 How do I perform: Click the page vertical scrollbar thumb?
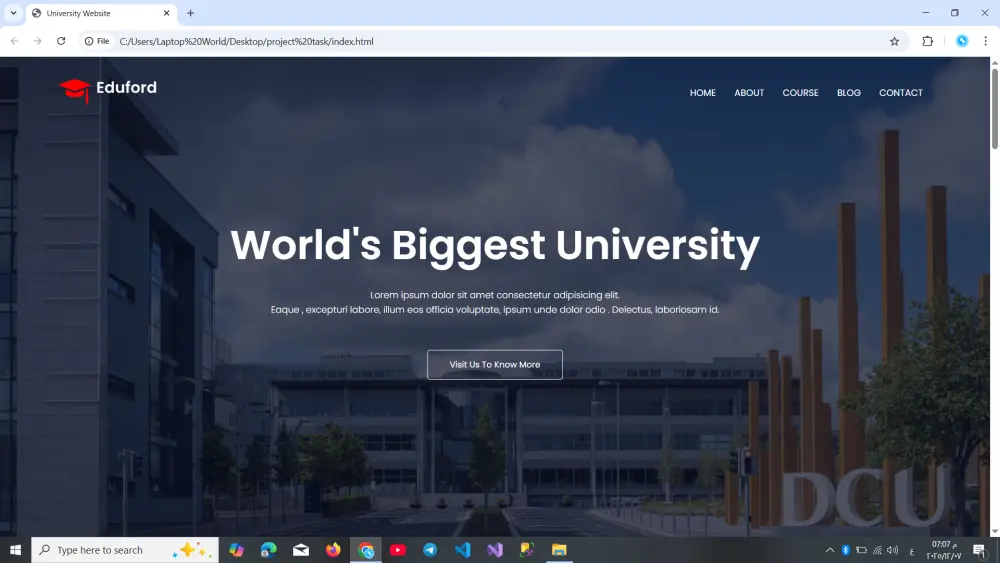click(994, 108)
